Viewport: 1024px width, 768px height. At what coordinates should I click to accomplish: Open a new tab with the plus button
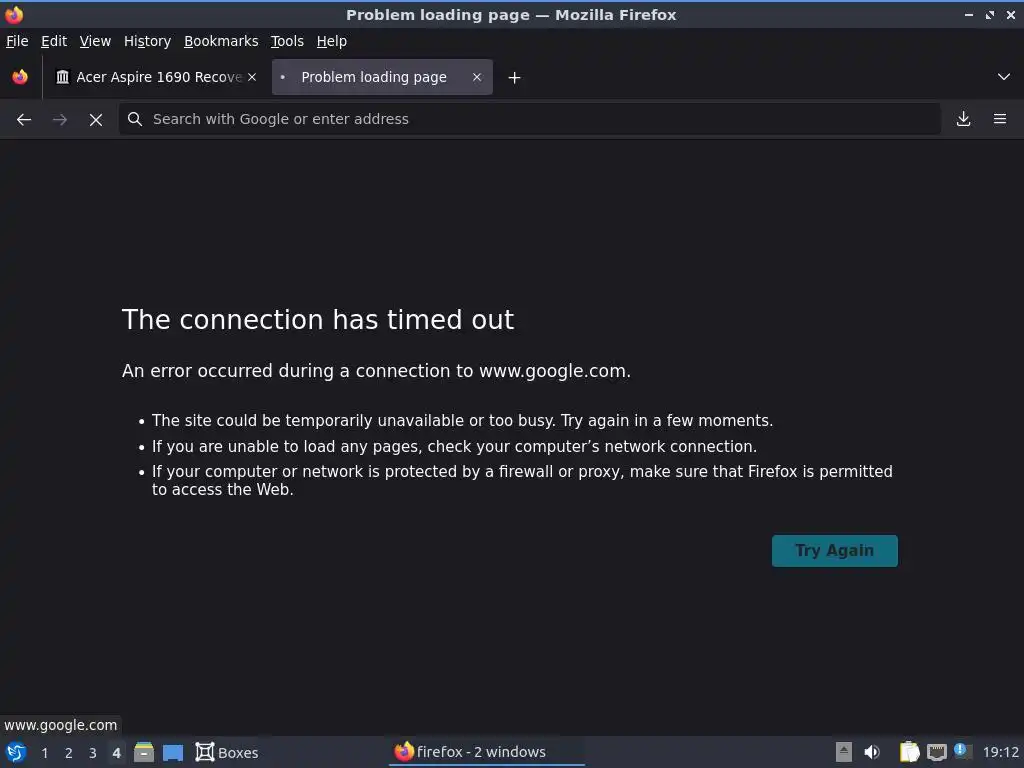[x=515, y=78]
